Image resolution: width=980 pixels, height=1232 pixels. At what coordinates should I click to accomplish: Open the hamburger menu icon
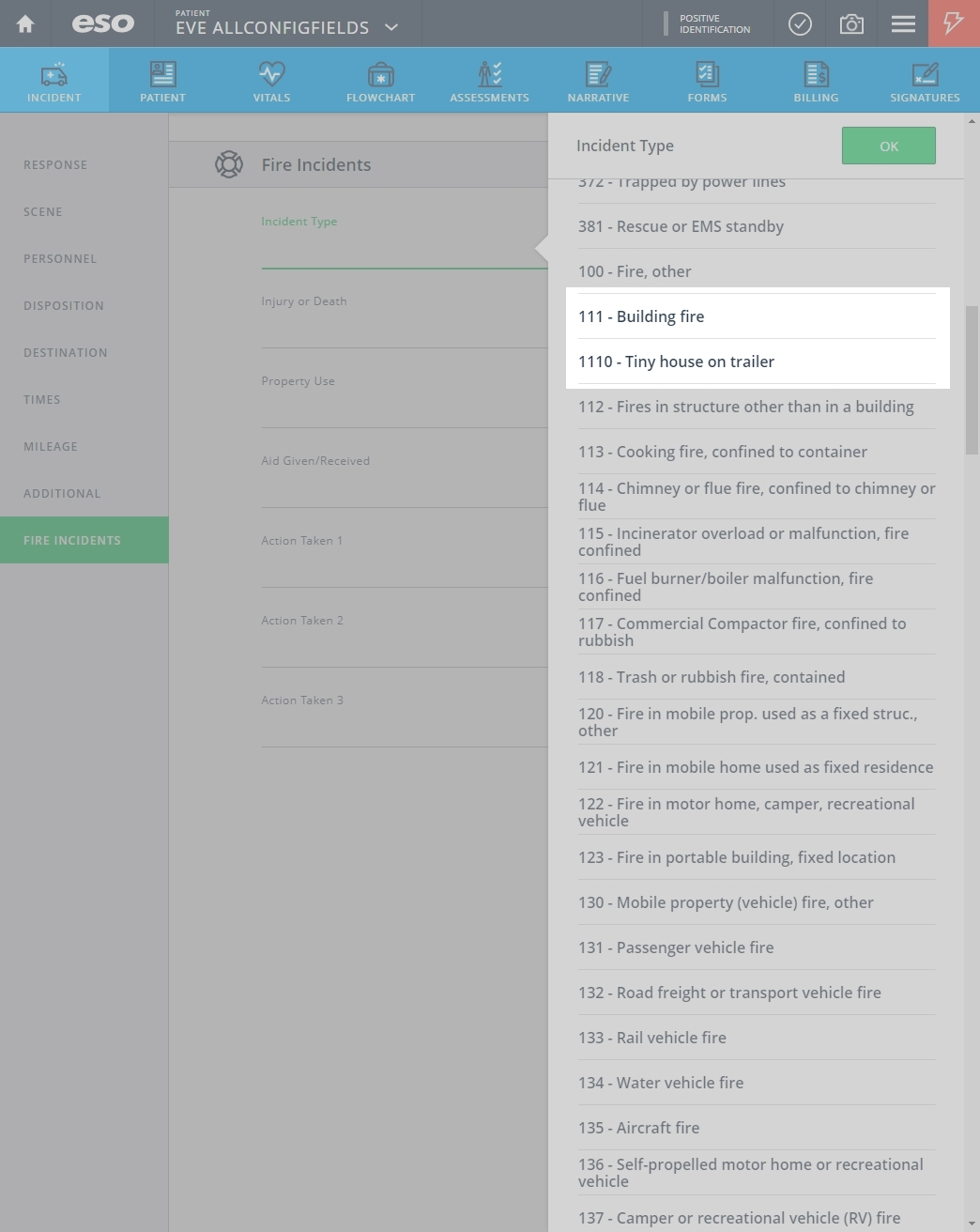click(903, 23)
